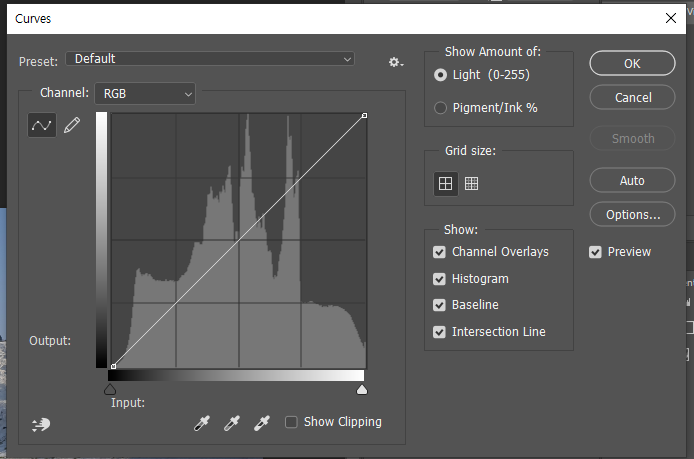Viewport: 694px width, 459px height.
Task: Select the Pigment/Ink % radio option
Action: coord(440,108)
